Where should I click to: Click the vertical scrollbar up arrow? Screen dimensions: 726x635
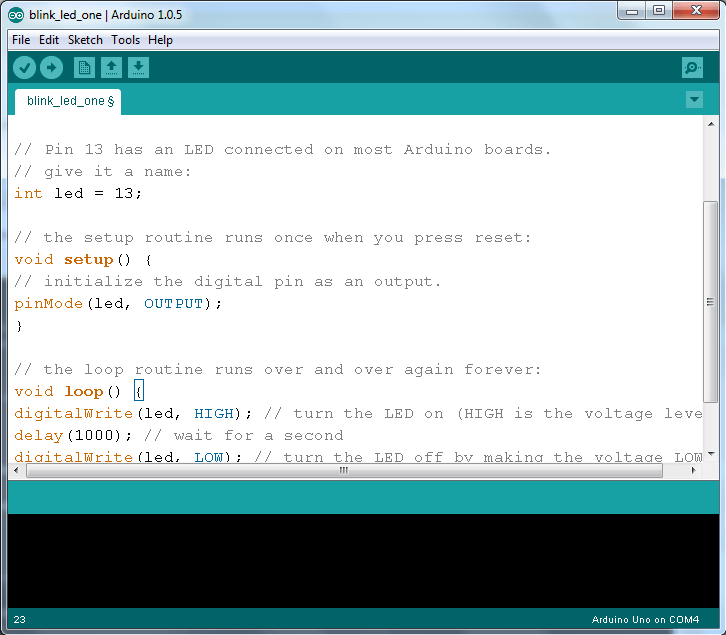[x=711, y=124]
